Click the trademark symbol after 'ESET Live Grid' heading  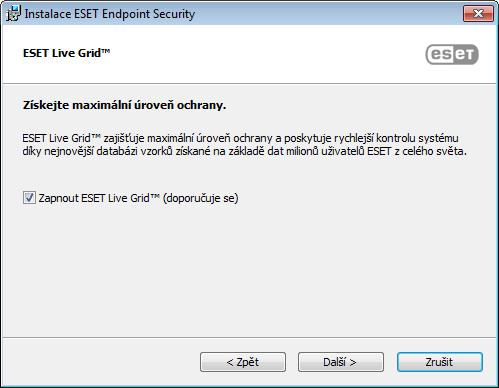pyautogui.click(x=106, y=51)
